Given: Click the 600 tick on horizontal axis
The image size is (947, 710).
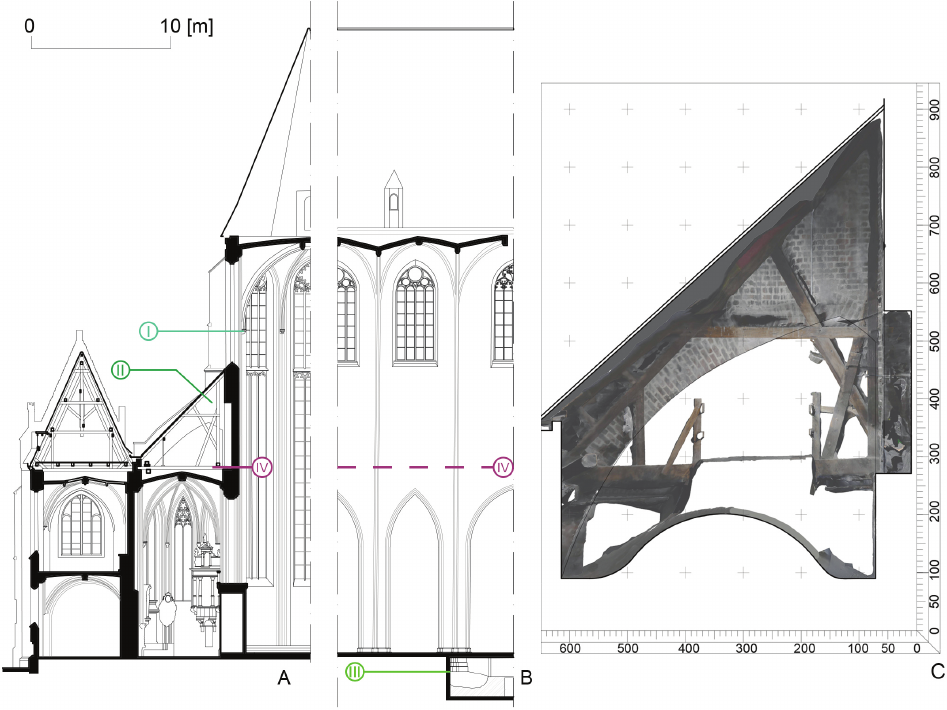Looking at the screenshot, I should [570, 649].
